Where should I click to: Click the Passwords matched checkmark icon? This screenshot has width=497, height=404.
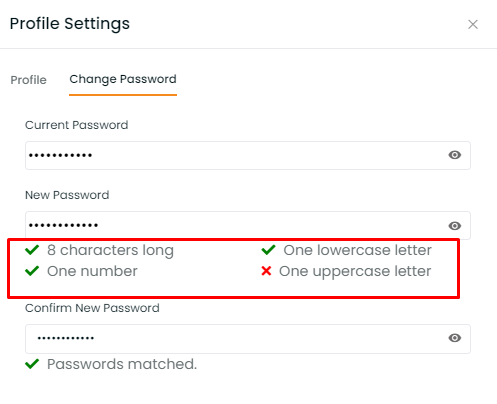32,364
